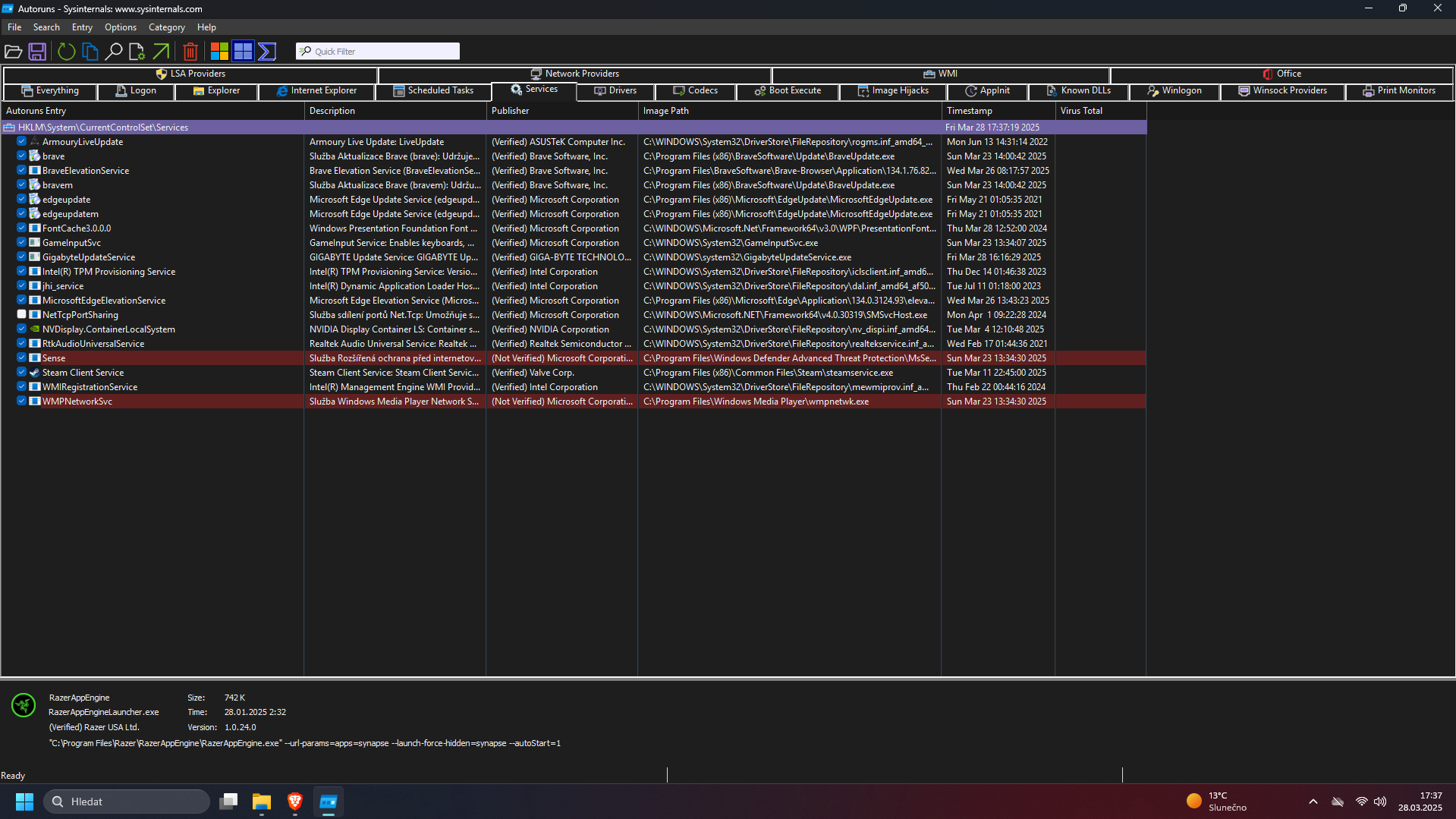Sort by the Timestamp column header
Viewport: 1456px width, 819px height.
[998, 111]
